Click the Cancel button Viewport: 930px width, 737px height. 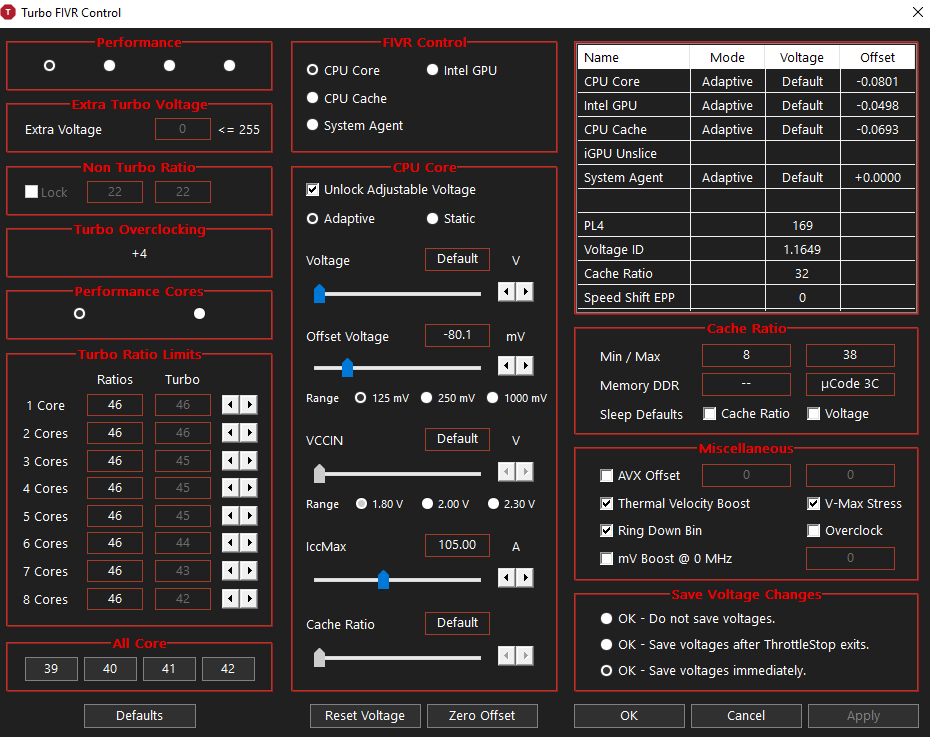tap(746, 716)
